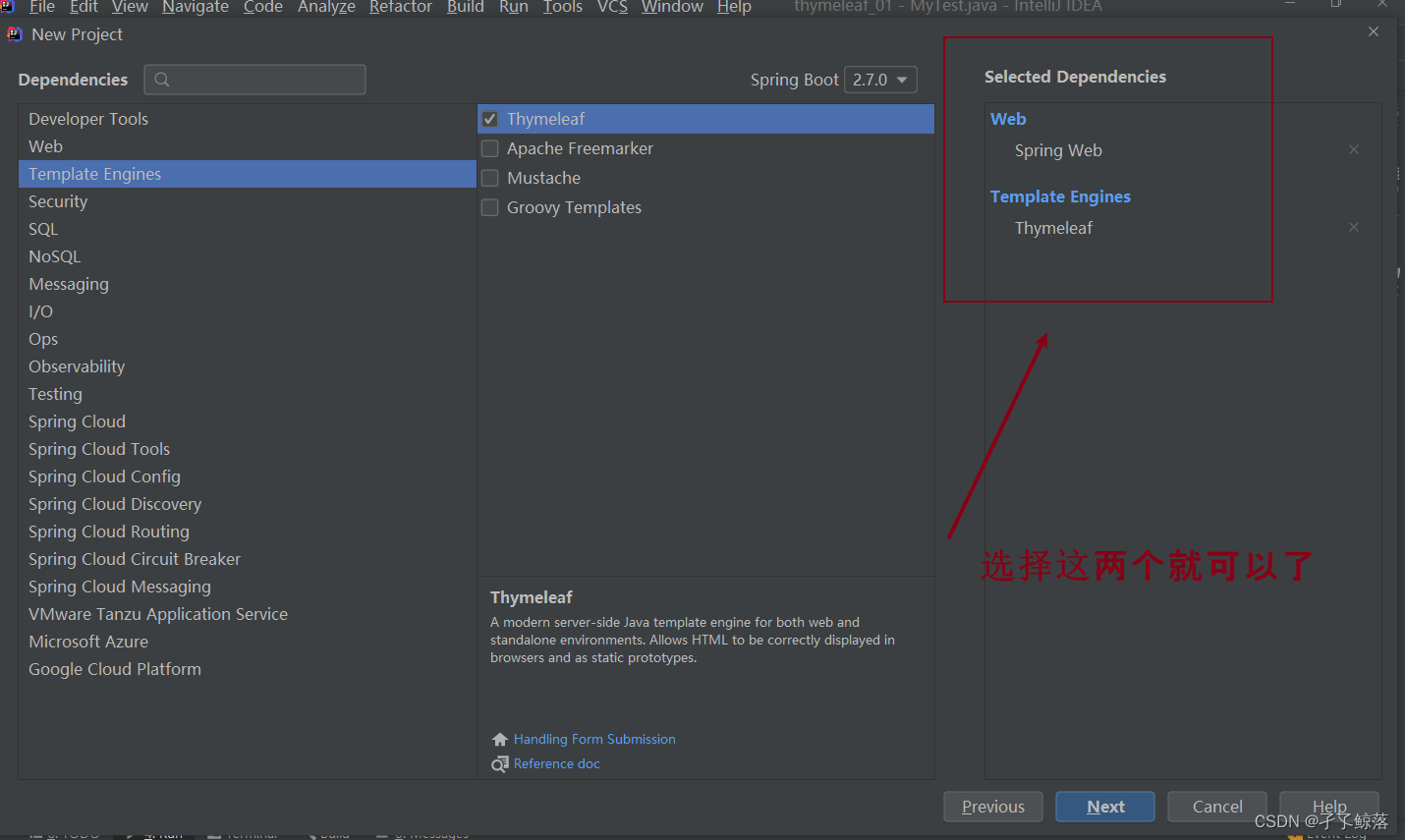Screen dimensions: 1405x840
Task: Select the Ops category
Action: point(247,339)
